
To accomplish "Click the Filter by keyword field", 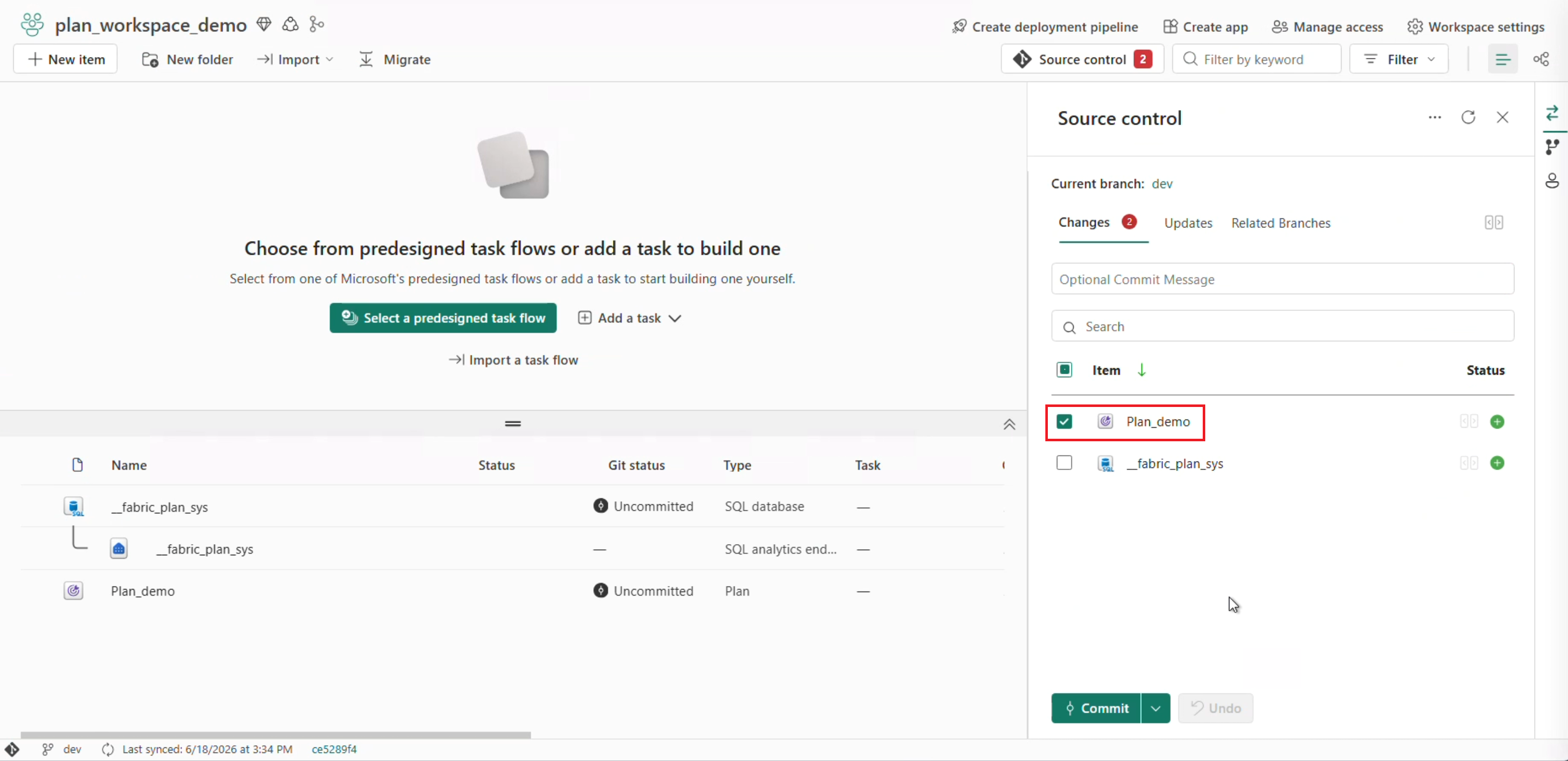I will pyautogui.click(x=1256, y=59).
